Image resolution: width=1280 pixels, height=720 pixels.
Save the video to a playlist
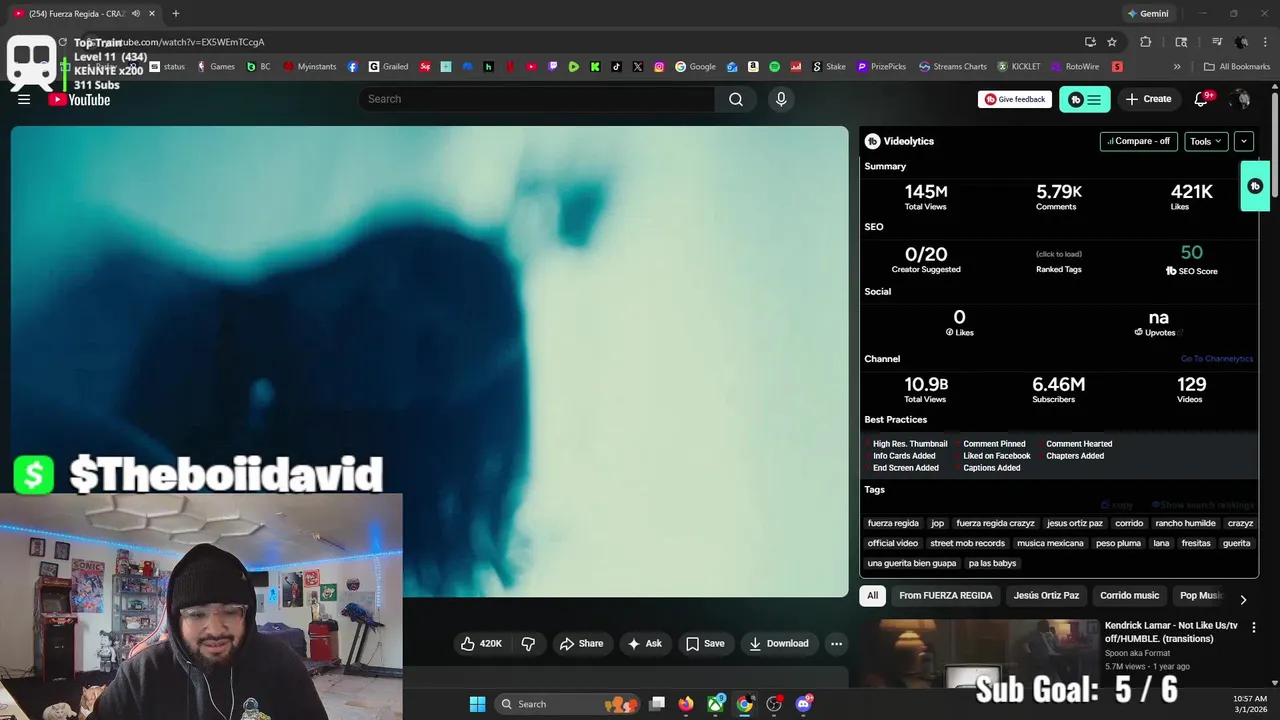(705, 644)
